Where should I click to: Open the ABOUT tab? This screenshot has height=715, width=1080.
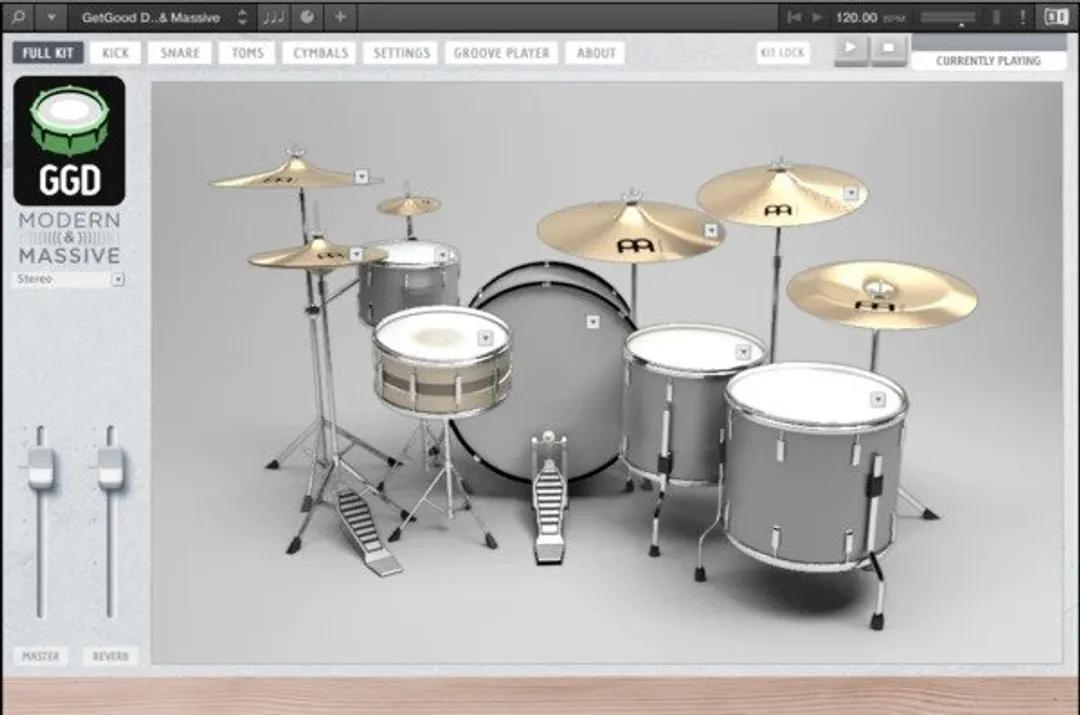click(x=596, y=53)
